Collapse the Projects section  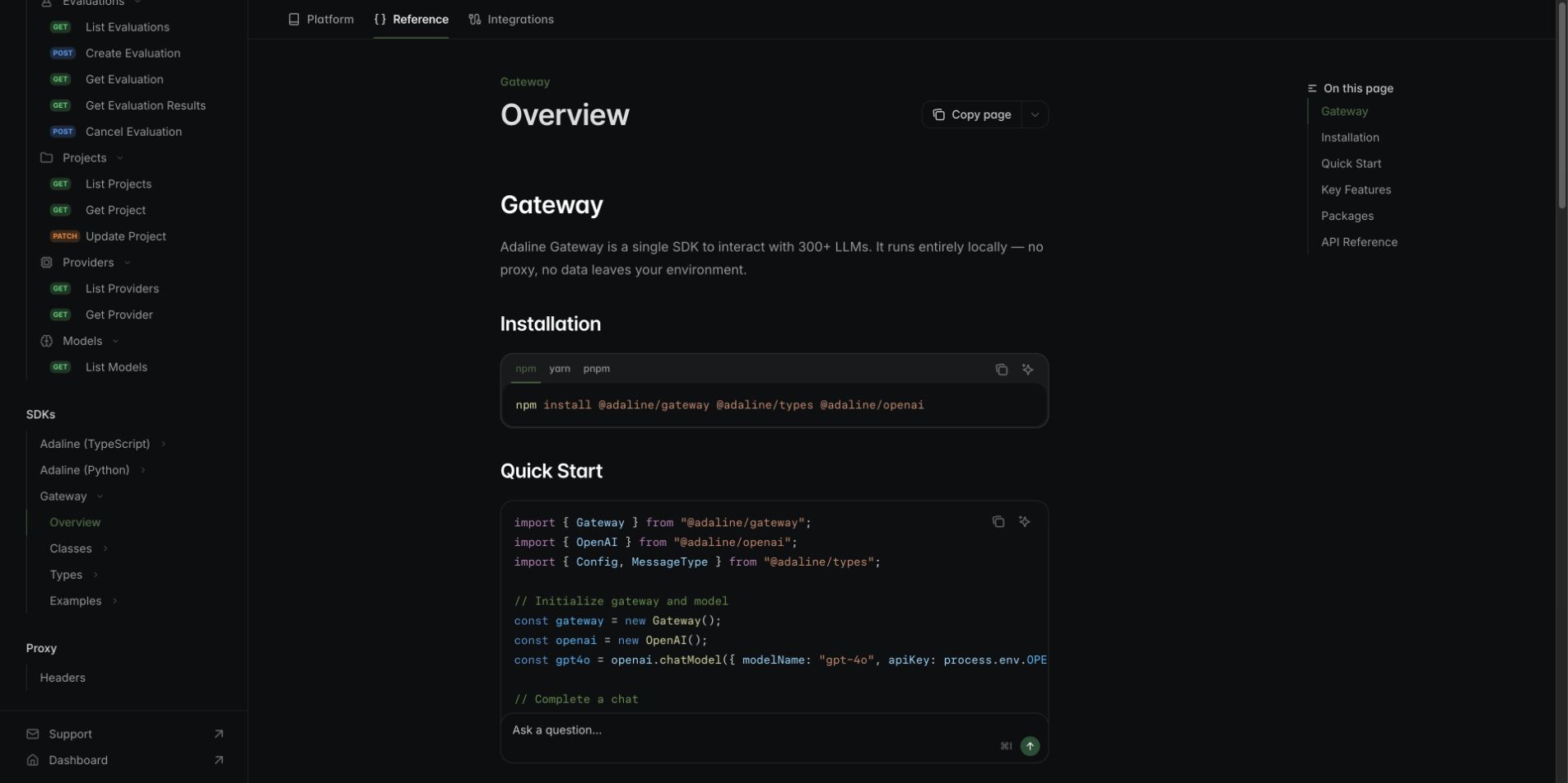pos(83,158)
